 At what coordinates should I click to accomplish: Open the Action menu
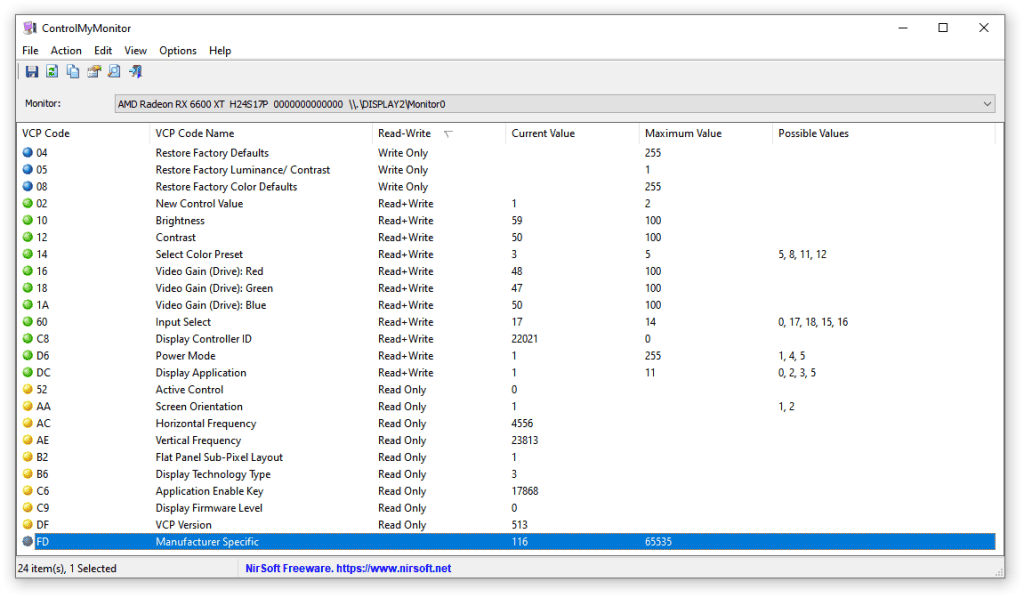pyautogui.click(x=66, y=51)
